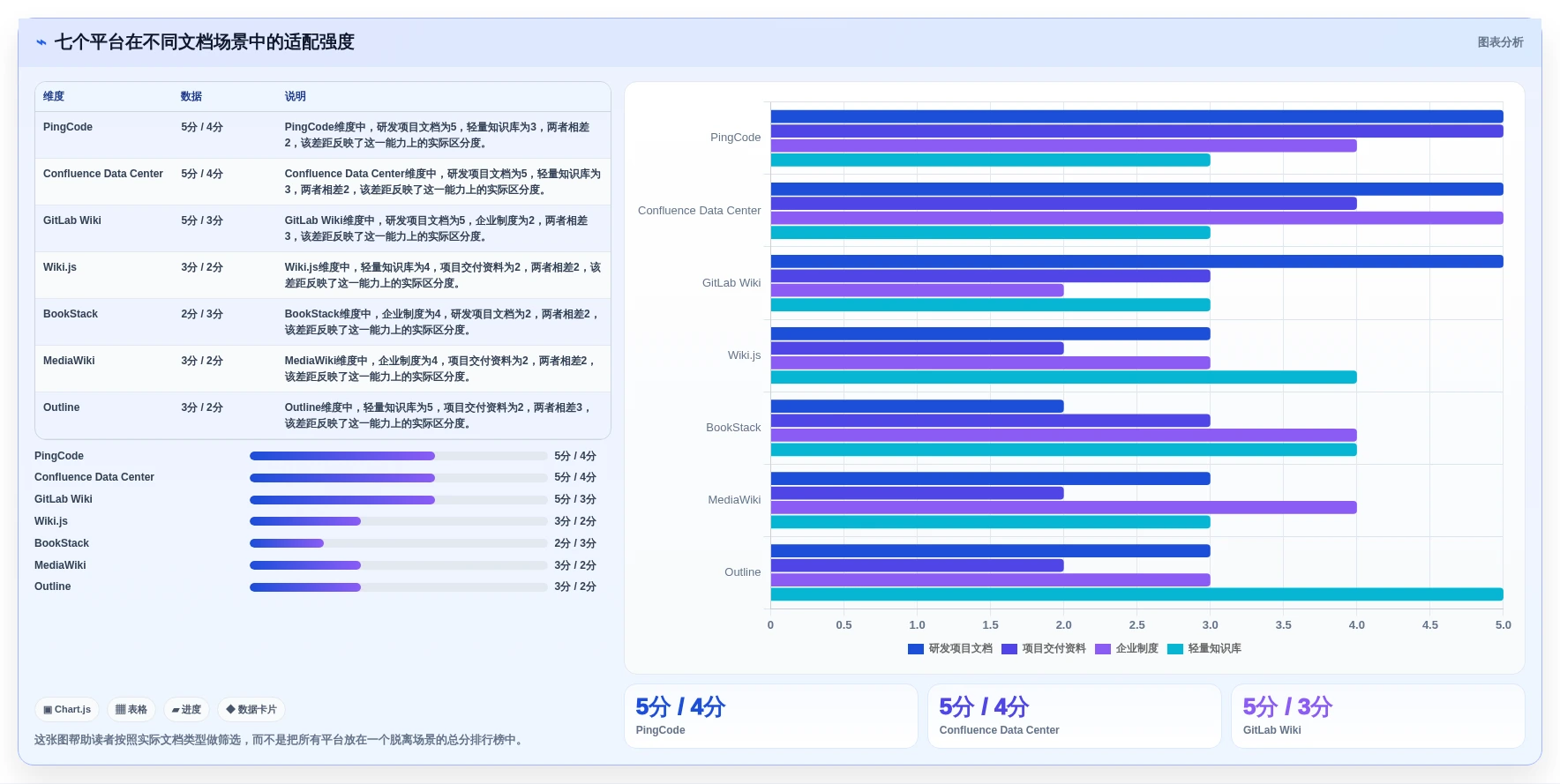Click BookStack's 2分 / 3分 table cell

(202, 314)
